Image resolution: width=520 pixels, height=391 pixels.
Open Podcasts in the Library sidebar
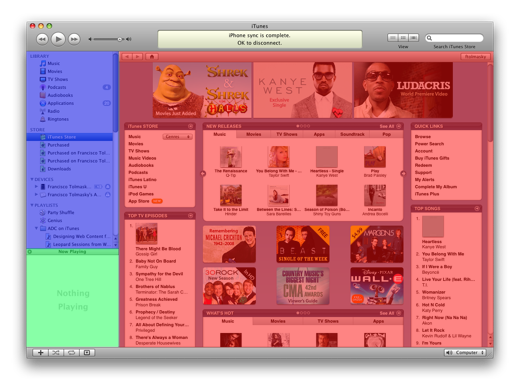click(57, 87)
